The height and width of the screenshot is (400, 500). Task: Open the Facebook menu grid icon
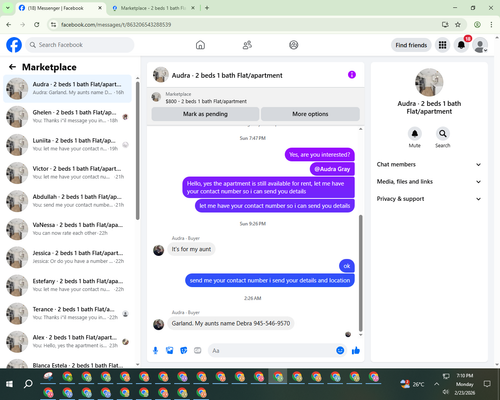click(x=442, y=45)
